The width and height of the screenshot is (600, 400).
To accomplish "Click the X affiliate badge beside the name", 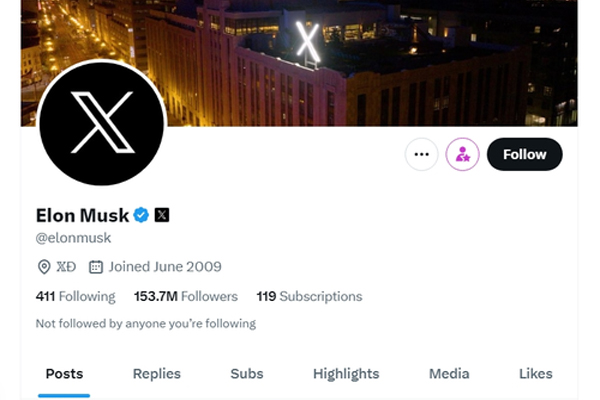I will coord(162,214).
